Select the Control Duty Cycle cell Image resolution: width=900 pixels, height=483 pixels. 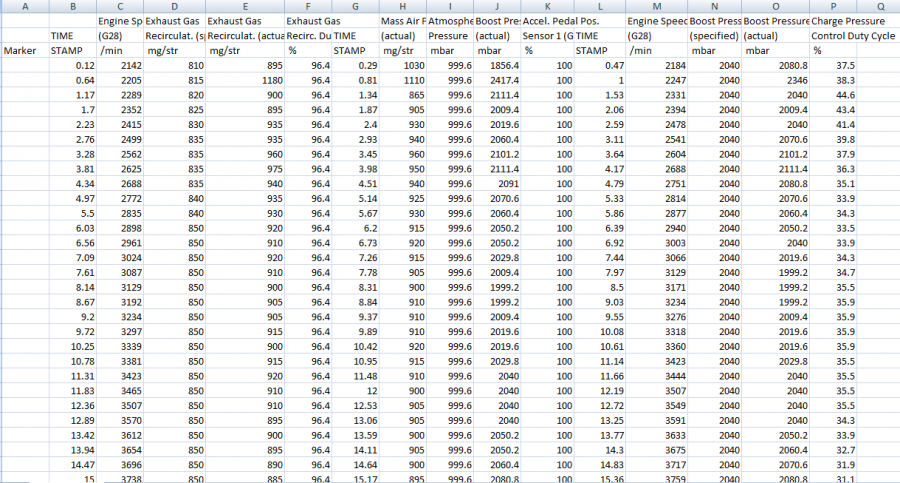[853, 36]
